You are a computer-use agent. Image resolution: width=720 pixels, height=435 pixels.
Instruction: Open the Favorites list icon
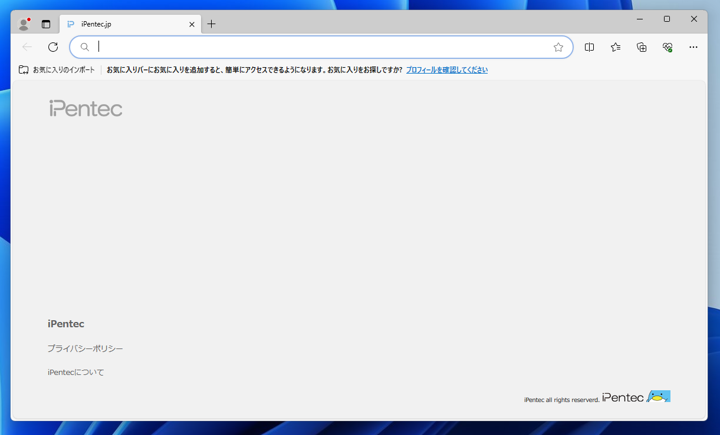click(x=616, y=47)
